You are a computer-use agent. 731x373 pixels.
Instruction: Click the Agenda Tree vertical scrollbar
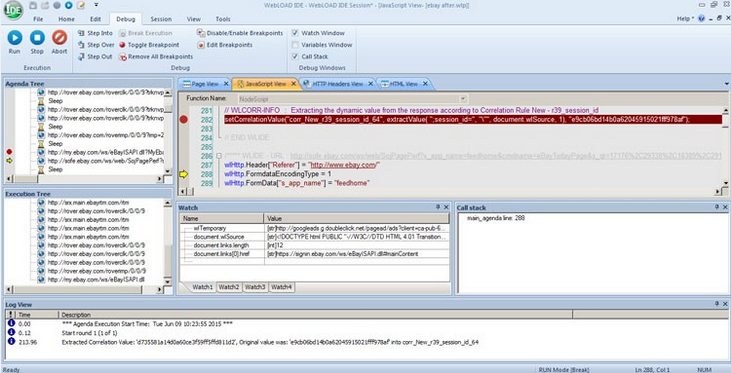point(168,131)
